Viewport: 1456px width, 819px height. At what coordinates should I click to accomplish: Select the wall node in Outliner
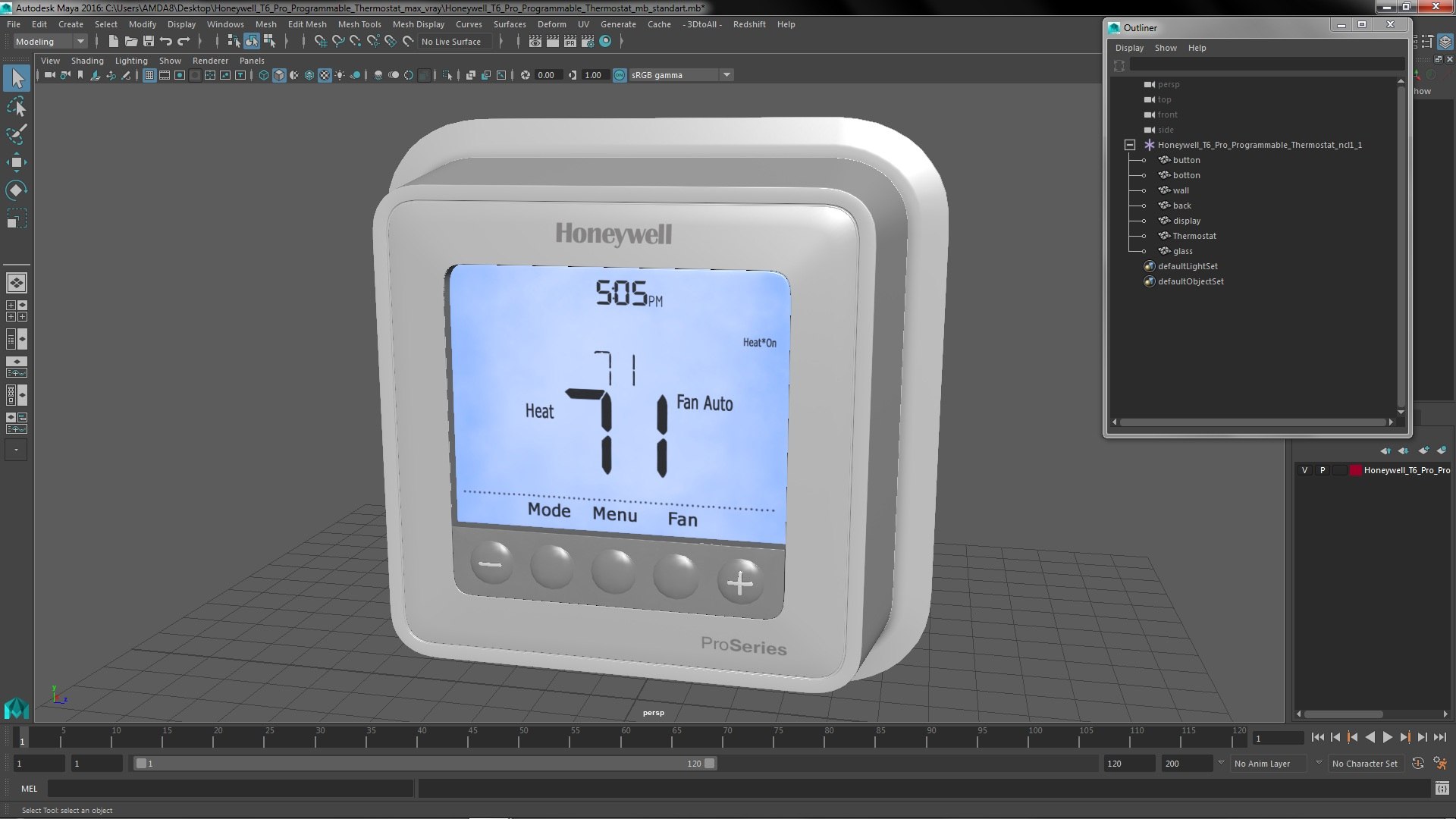coord(1181,190)
